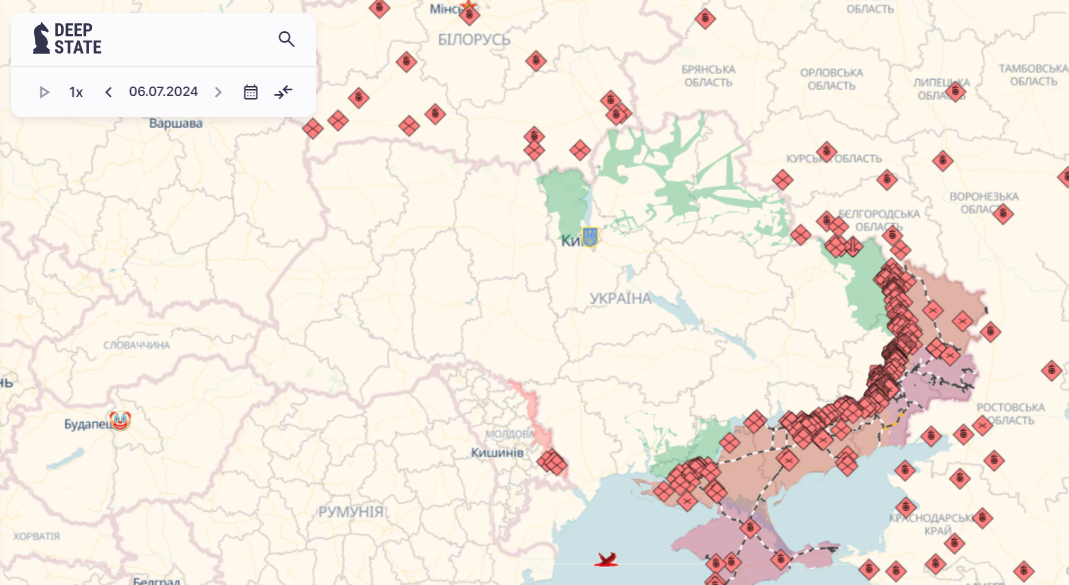Image resolution: width=1069 pixels, height=585 pixels.
Task: Click the compare arrows icon
Action: tap(283, 92)
